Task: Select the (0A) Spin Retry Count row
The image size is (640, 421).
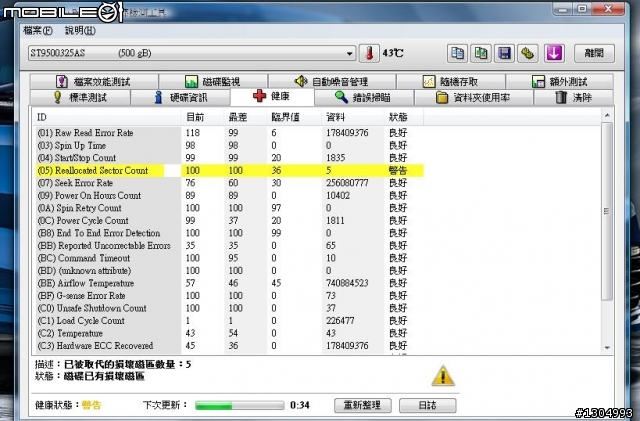Action: [x=229, y=208]
